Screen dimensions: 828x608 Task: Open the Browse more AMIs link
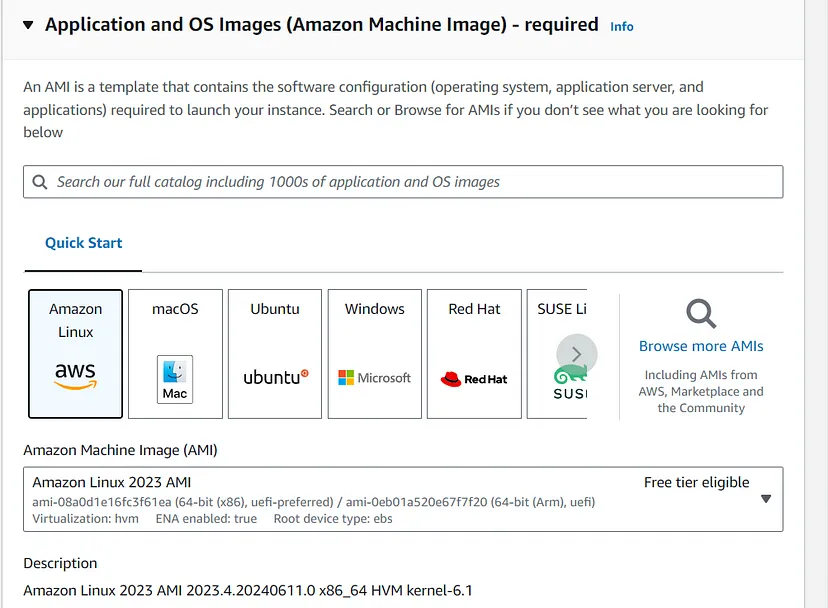(x=701, y=346)
